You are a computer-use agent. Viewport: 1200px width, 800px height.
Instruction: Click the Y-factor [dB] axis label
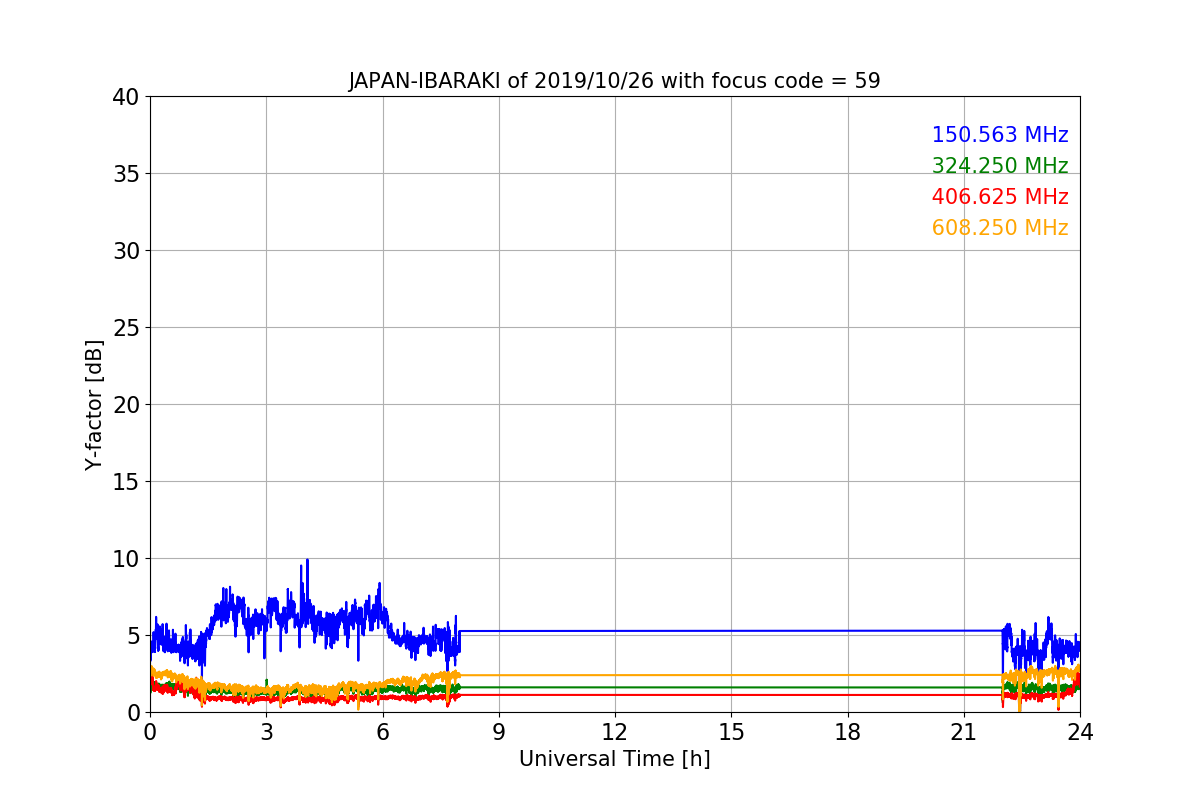[94, 405]
